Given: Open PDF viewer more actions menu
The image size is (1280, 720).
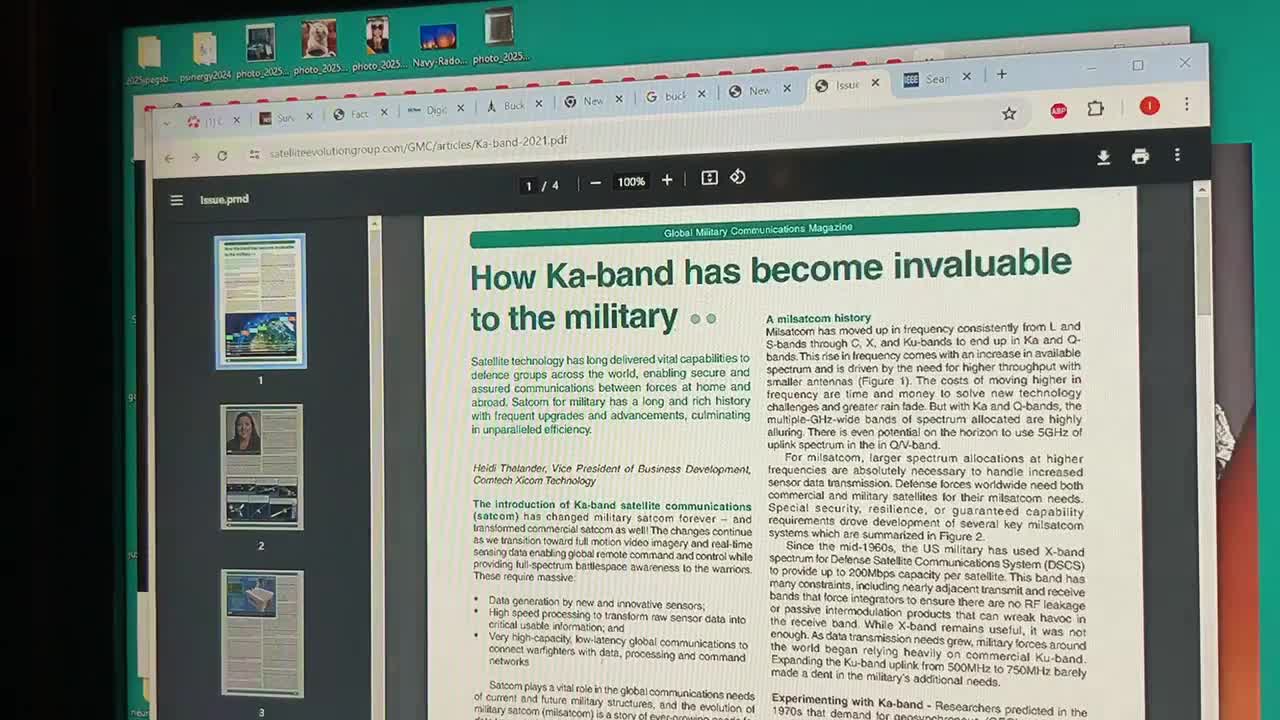Looking at the screenshot, I should tap(1177, 155).
